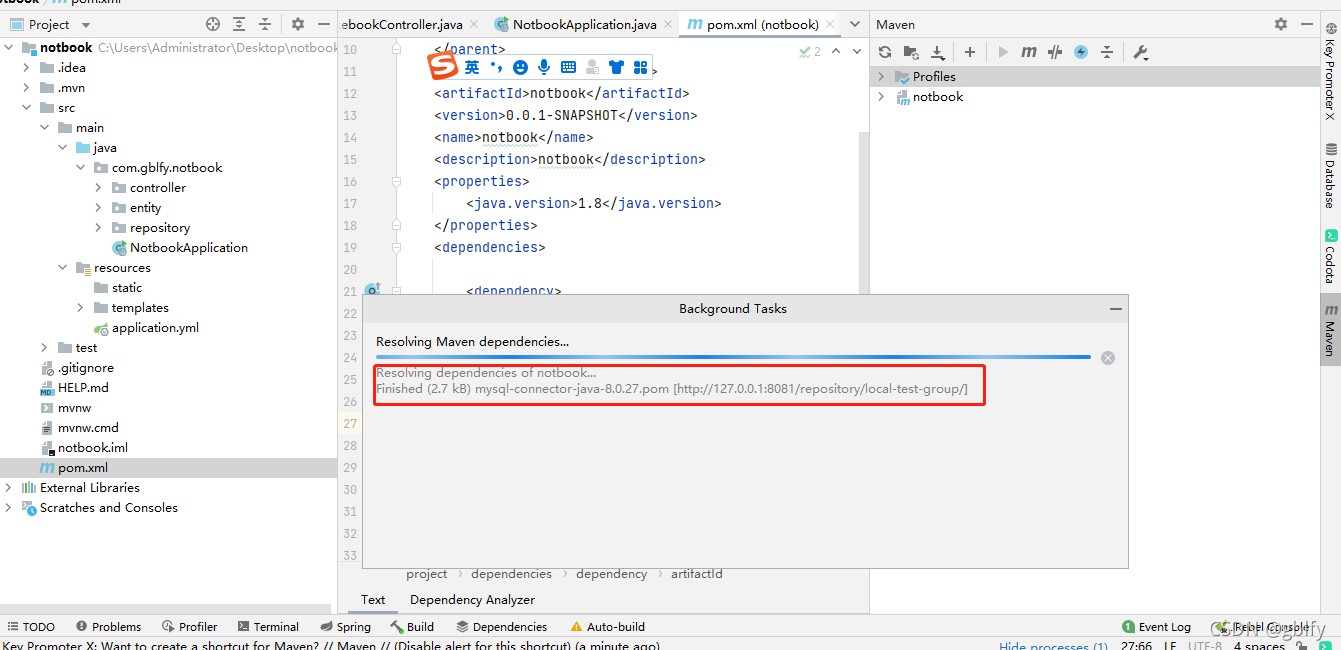Image resolution: width=1341 pixels, height=650 pixels.
Task: Toggle Skip Tests mode lightning icon
Action: [1081, 52]
